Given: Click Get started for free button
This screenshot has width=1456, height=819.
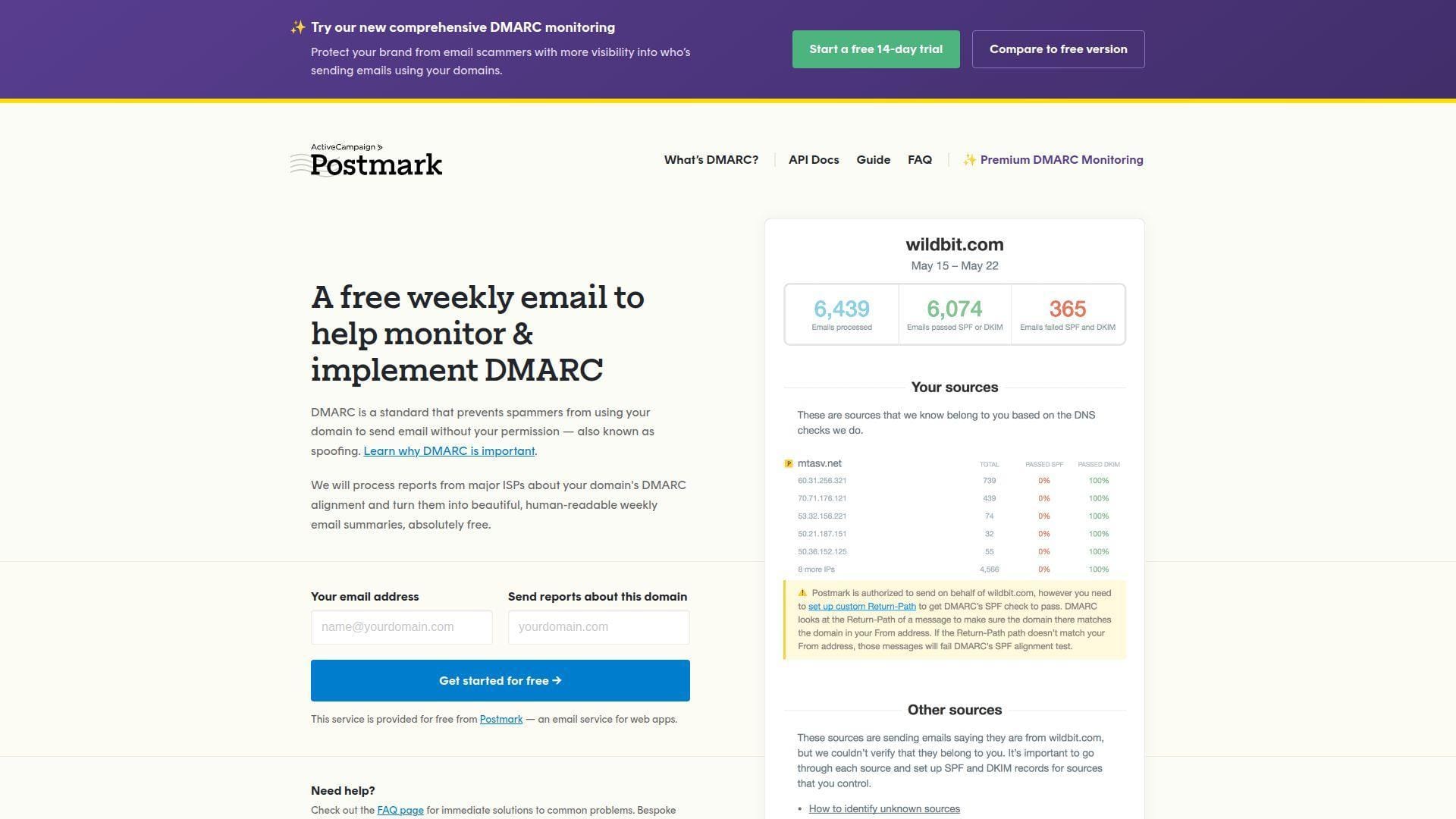Looking at the screenshot, I should (x=500, y=680).
